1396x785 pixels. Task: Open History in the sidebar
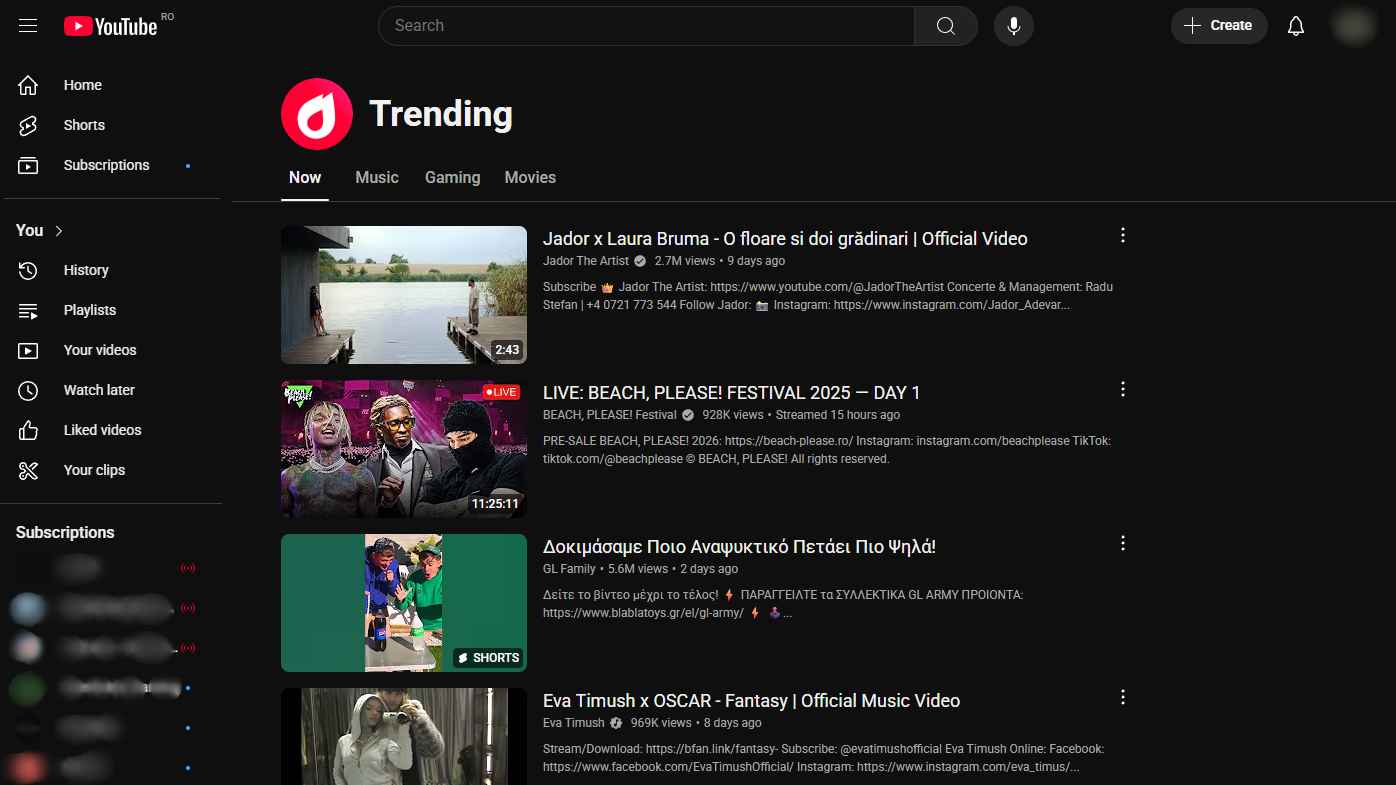[x=86, y=270]
